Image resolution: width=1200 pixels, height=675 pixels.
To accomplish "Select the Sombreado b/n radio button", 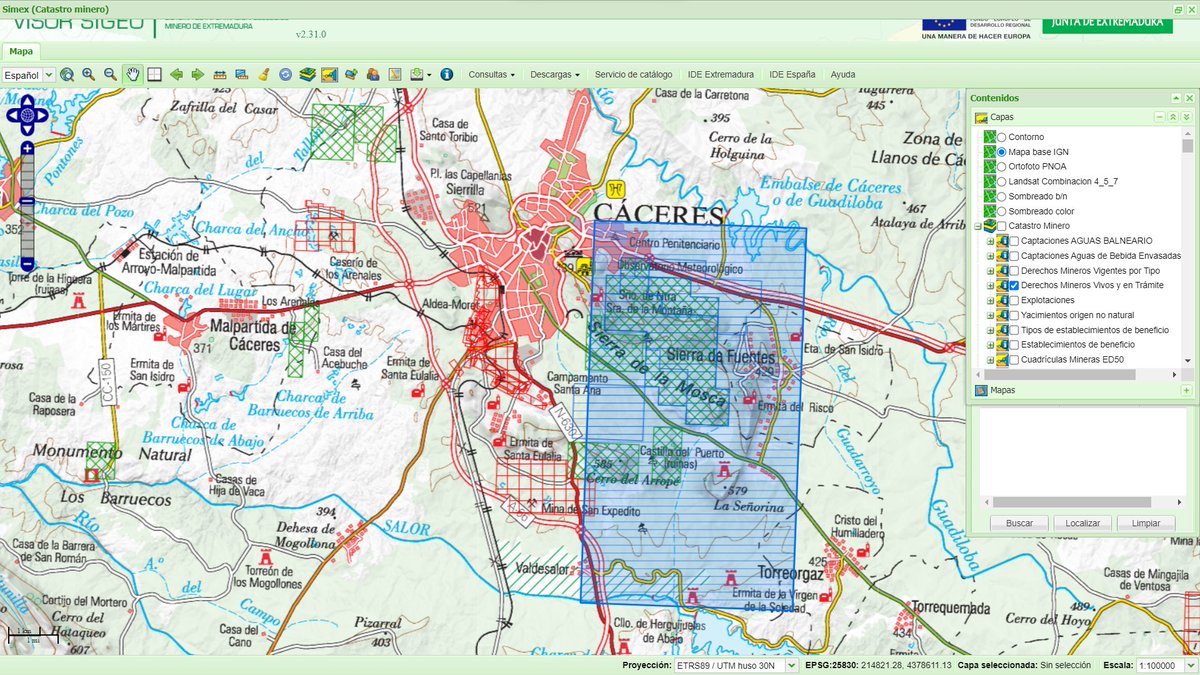I will [1002, 196].
